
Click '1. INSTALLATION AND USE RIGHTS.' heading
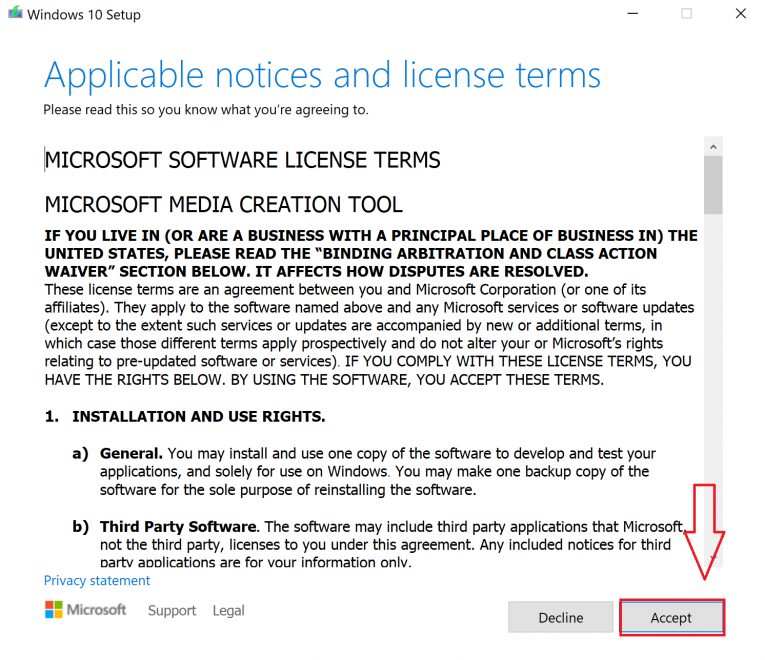(x=185, y=416)
